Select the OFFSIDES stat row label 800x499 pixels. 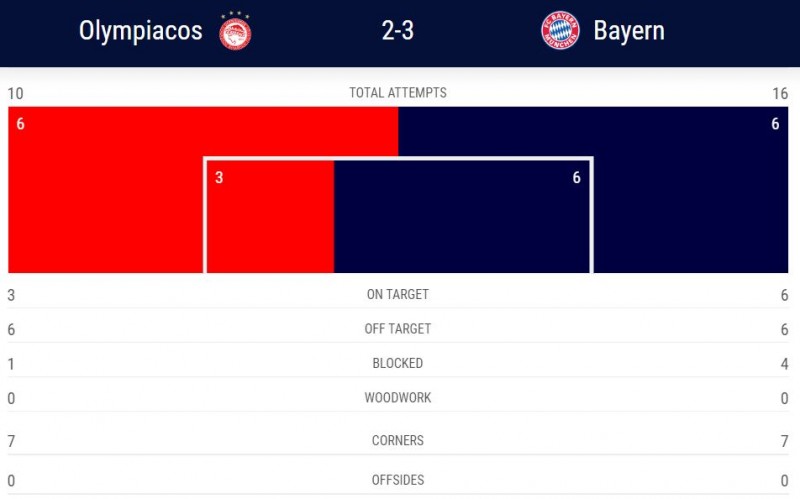(398, 480)
